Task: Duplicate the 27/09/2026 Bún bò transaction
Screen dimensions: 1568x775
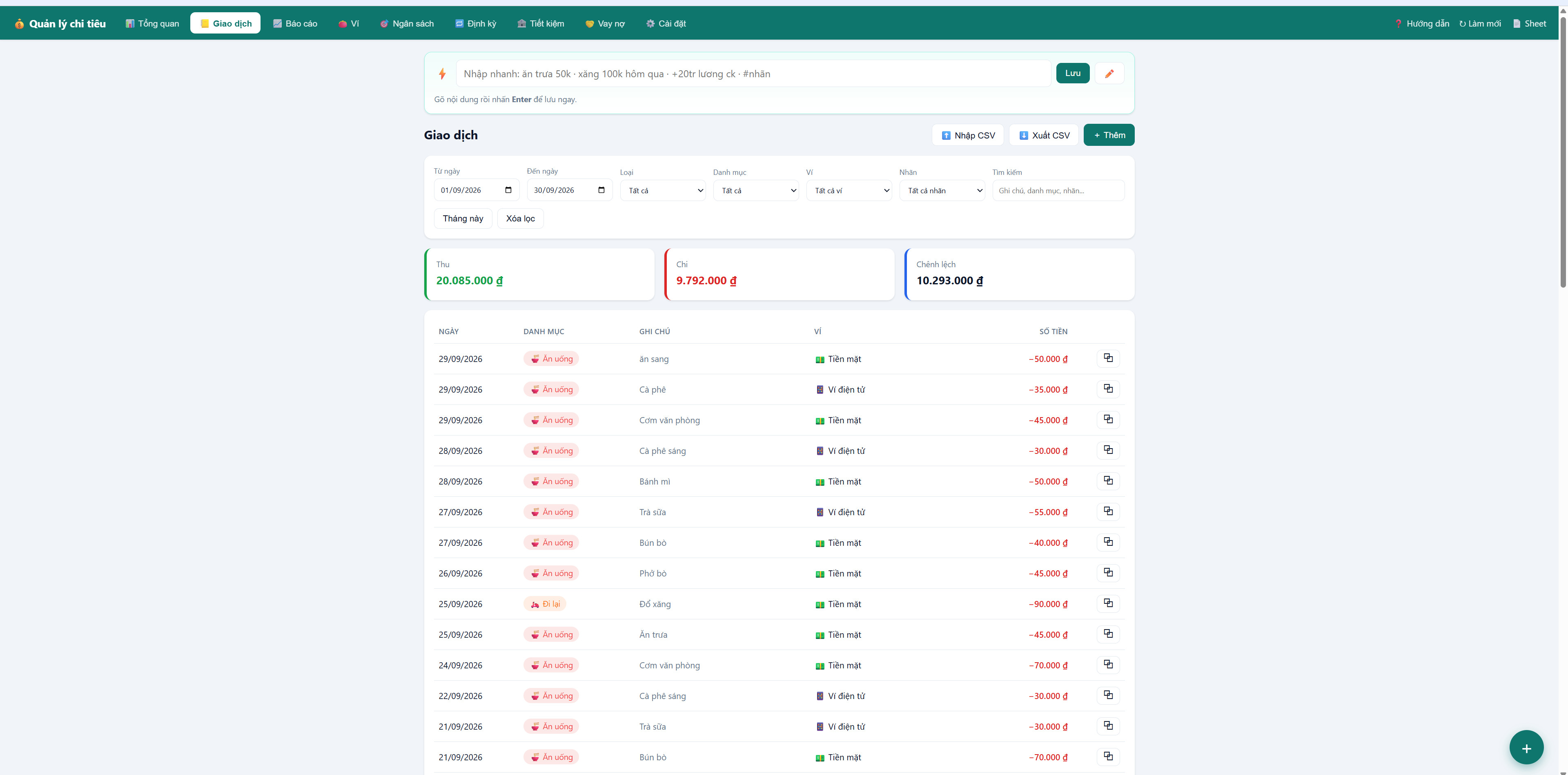Action: pyautogui.click(x=1108, y=542)
